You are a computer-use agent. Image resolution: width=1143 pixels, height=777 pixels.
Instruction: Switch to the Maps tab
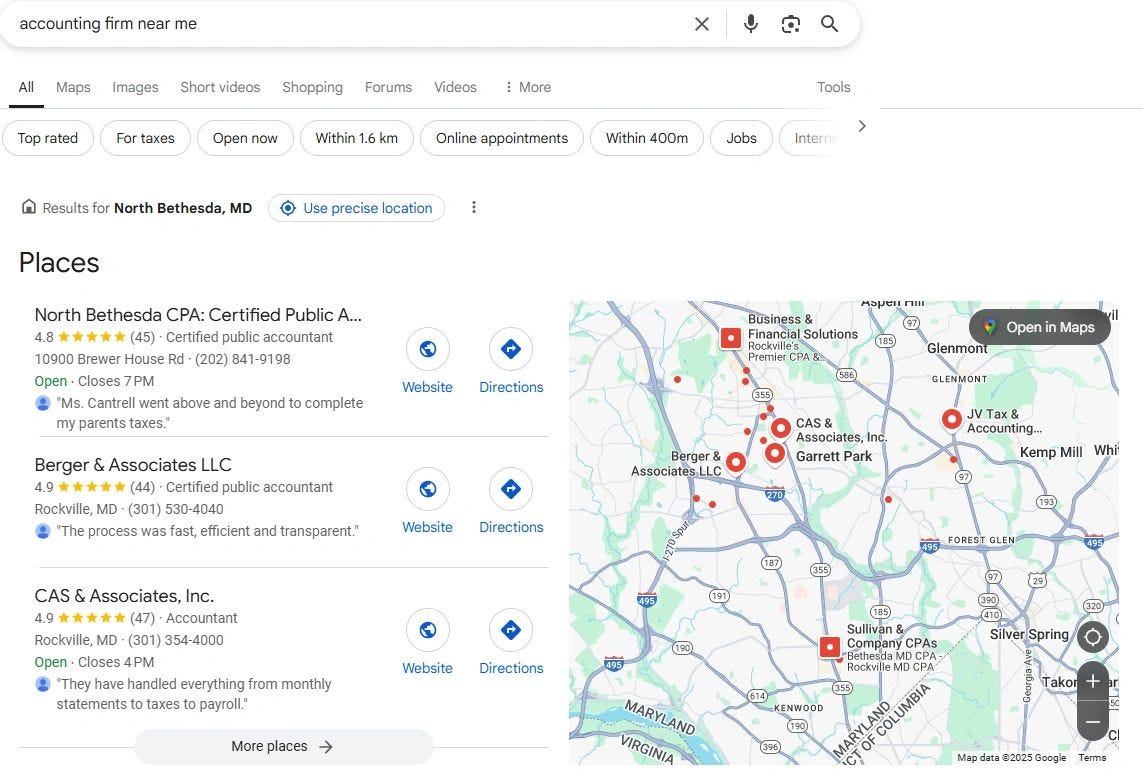pos(73,87)
